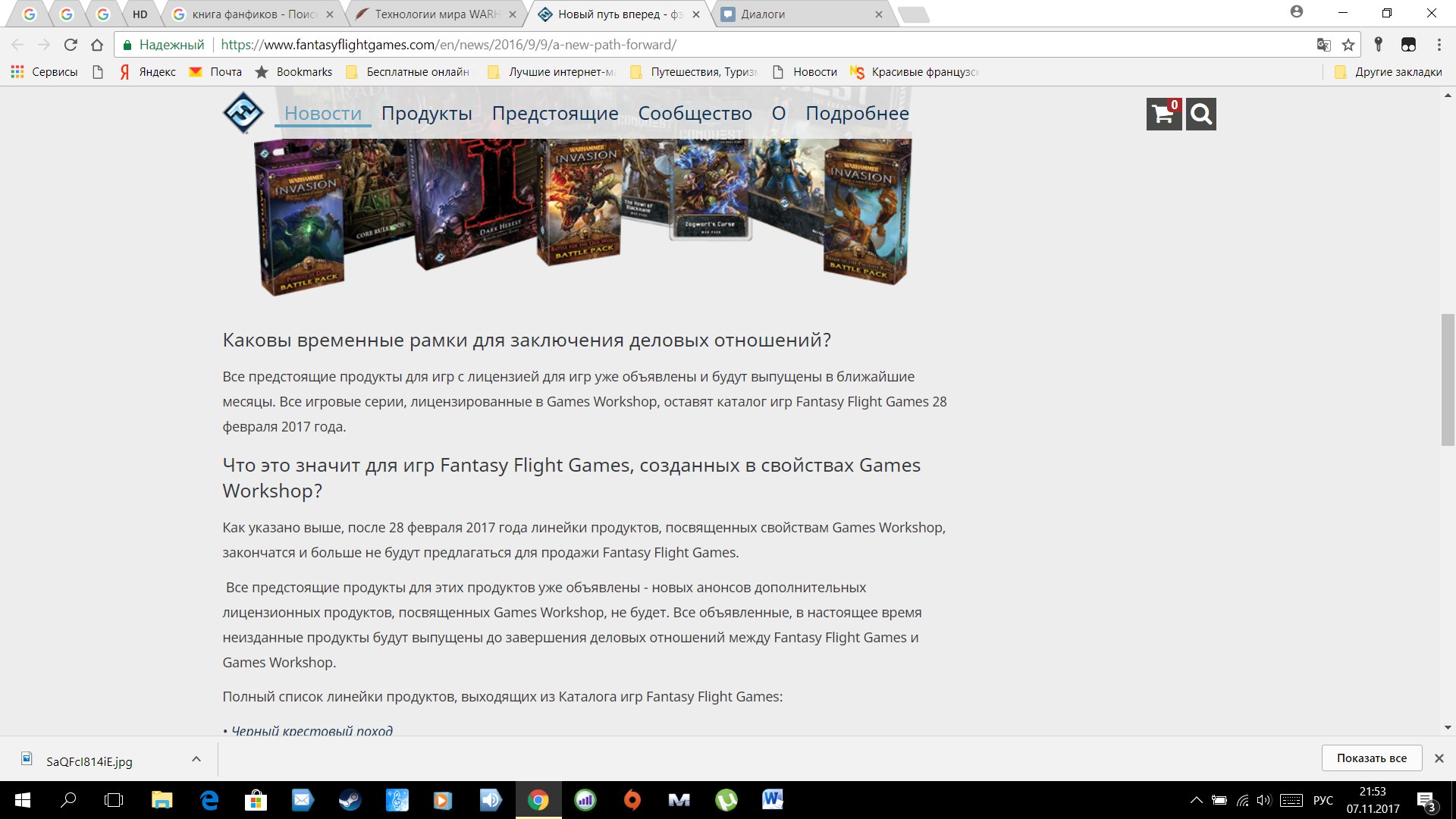Launch Microsoft Edge from the taskbar
The height and width of the screenshot is (819, 1456).
pyautogui.click(x=209, y=800)
